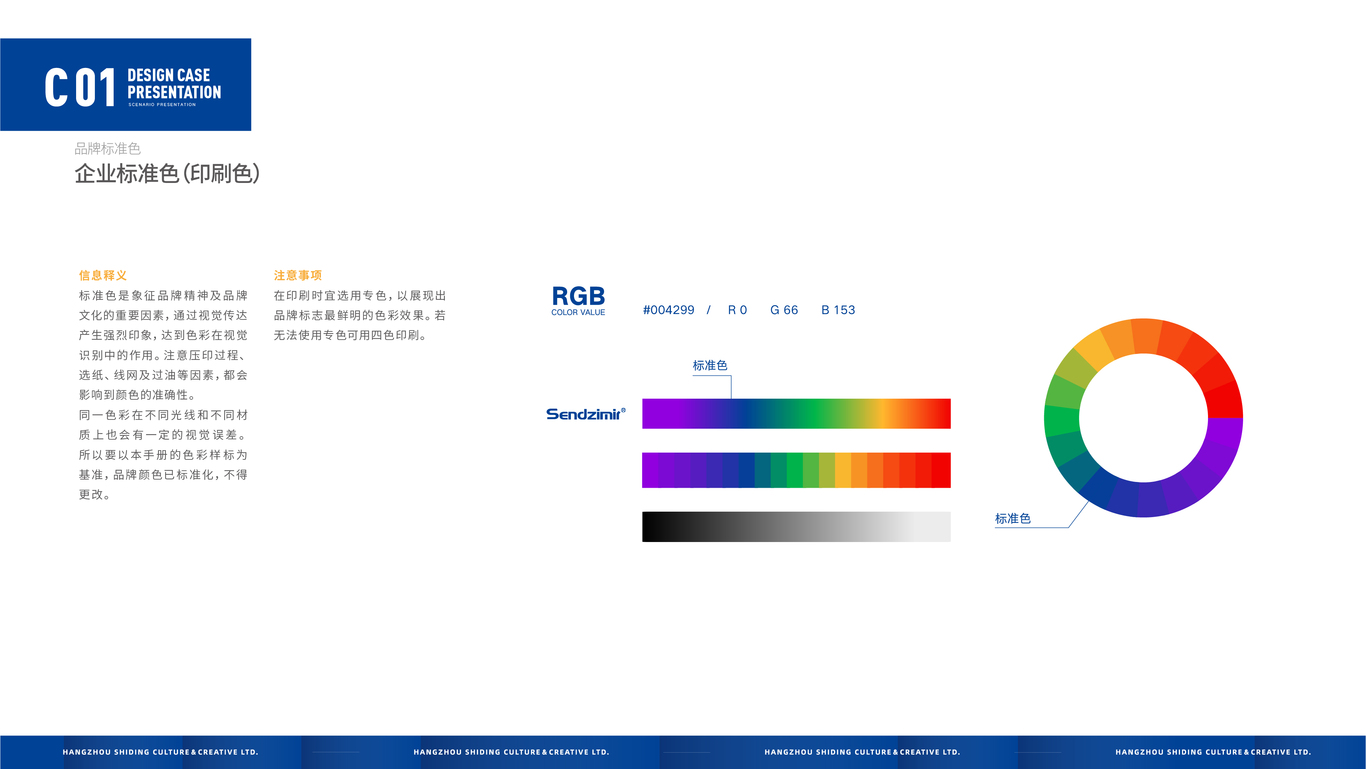Select the C 01 section number
Image resolution: width=1366 pixels, height=769 pixels.
coord(81,88)
